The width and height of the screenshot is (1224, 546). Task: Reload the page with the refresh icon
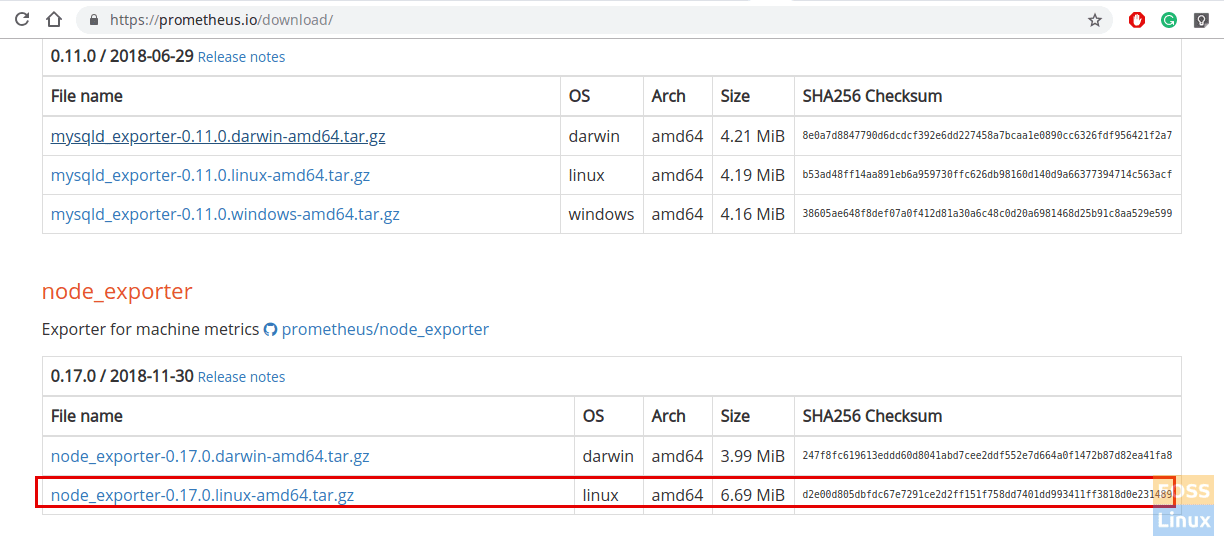point(22,19)
